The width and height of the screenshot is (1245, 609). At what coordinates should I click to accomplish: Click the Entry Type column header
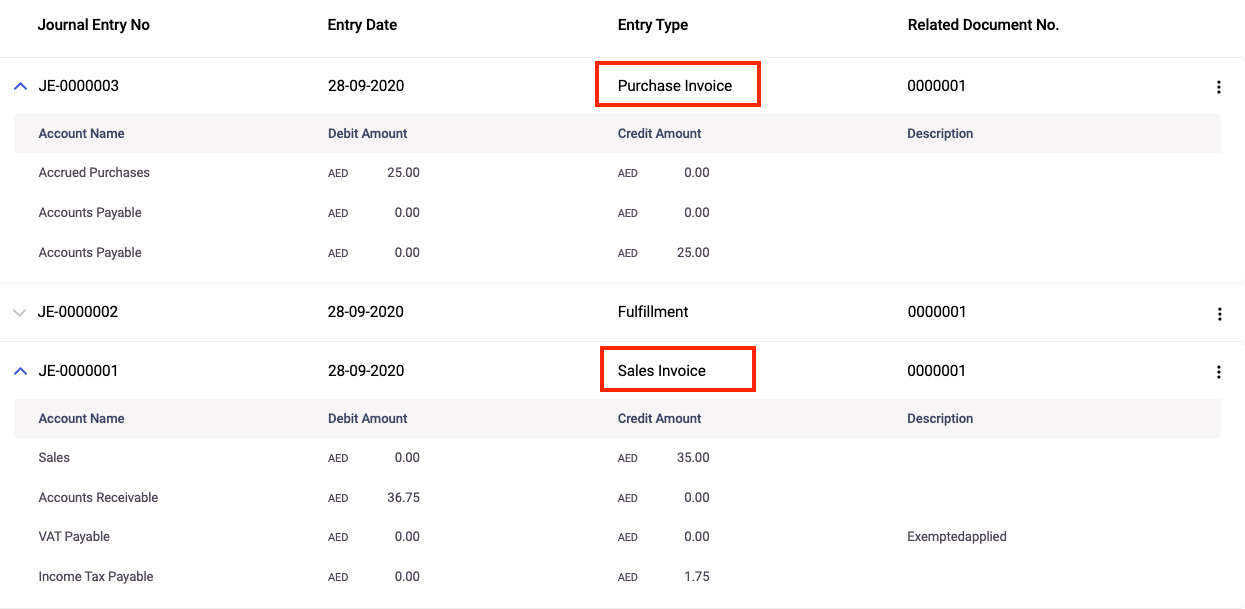point(652,25)
